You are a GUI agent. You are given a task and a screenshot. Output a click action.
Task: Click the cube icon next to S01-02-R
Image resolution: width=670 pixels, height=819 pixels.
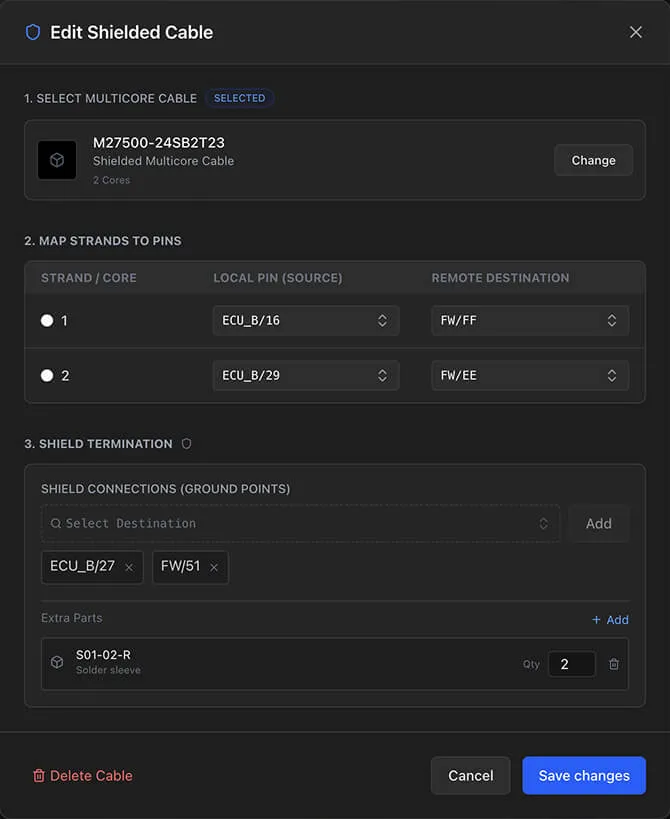[57, 663]
